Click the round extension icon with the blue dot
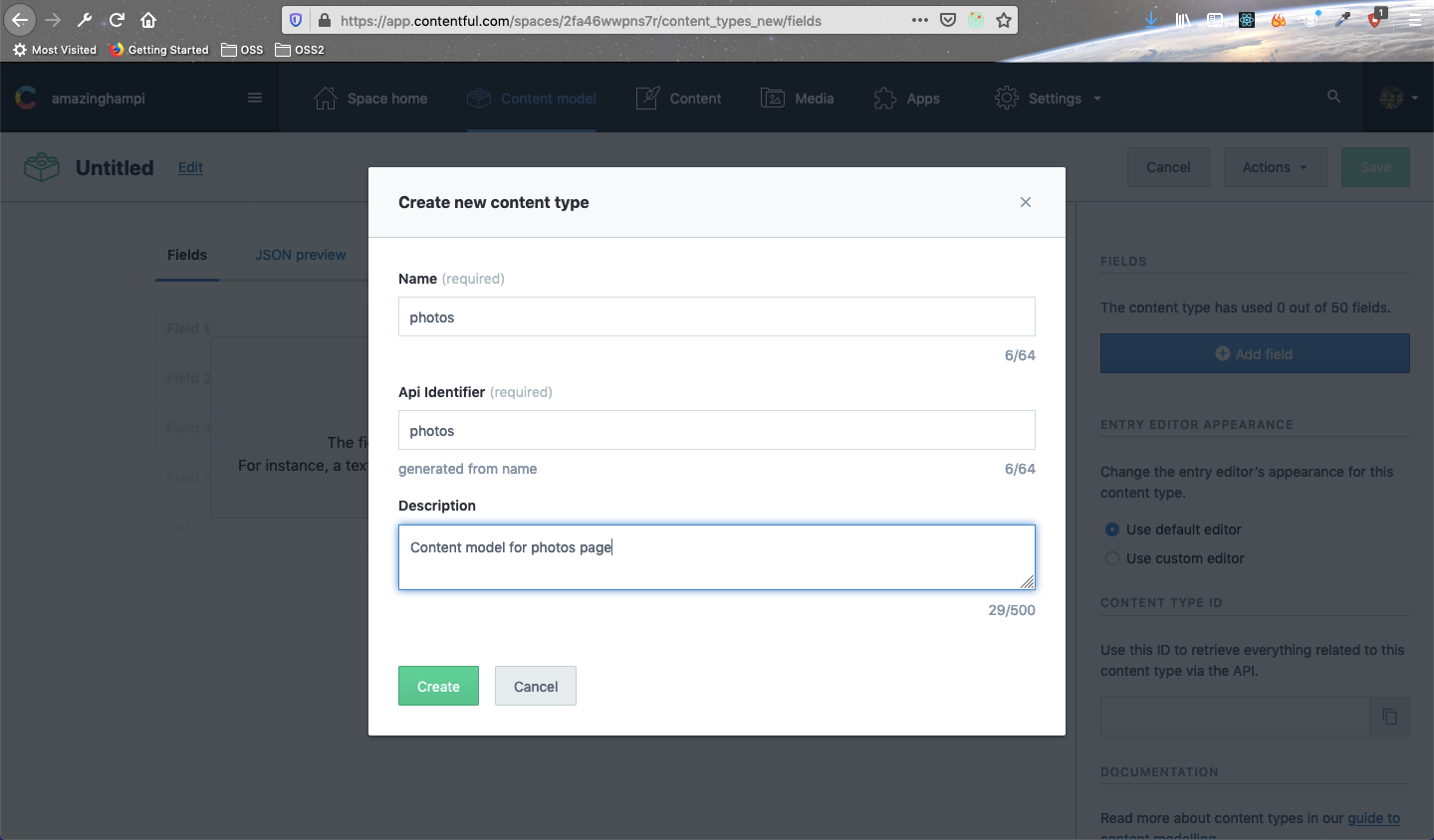The image size is (1434, 840). [x=1312, y=20]
